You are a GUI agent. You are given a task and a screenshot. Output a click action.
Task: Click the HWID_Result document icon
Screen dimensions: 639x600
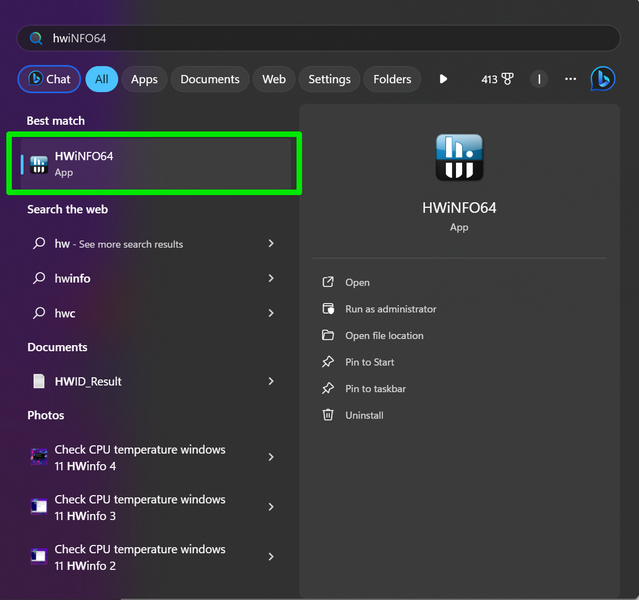[x=39, y=381]
